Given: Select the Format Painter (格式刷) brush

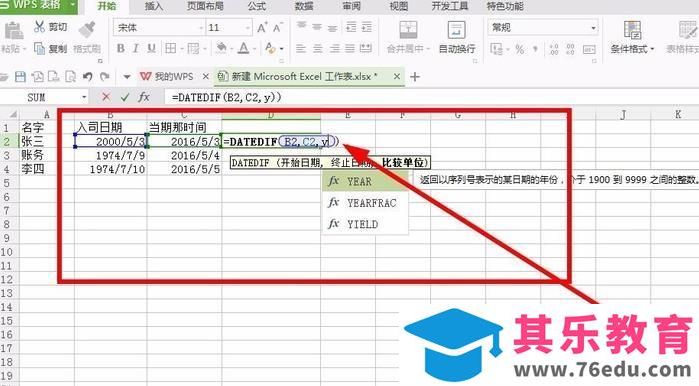Looking at the screenshot, I should (x=87, y=29).
